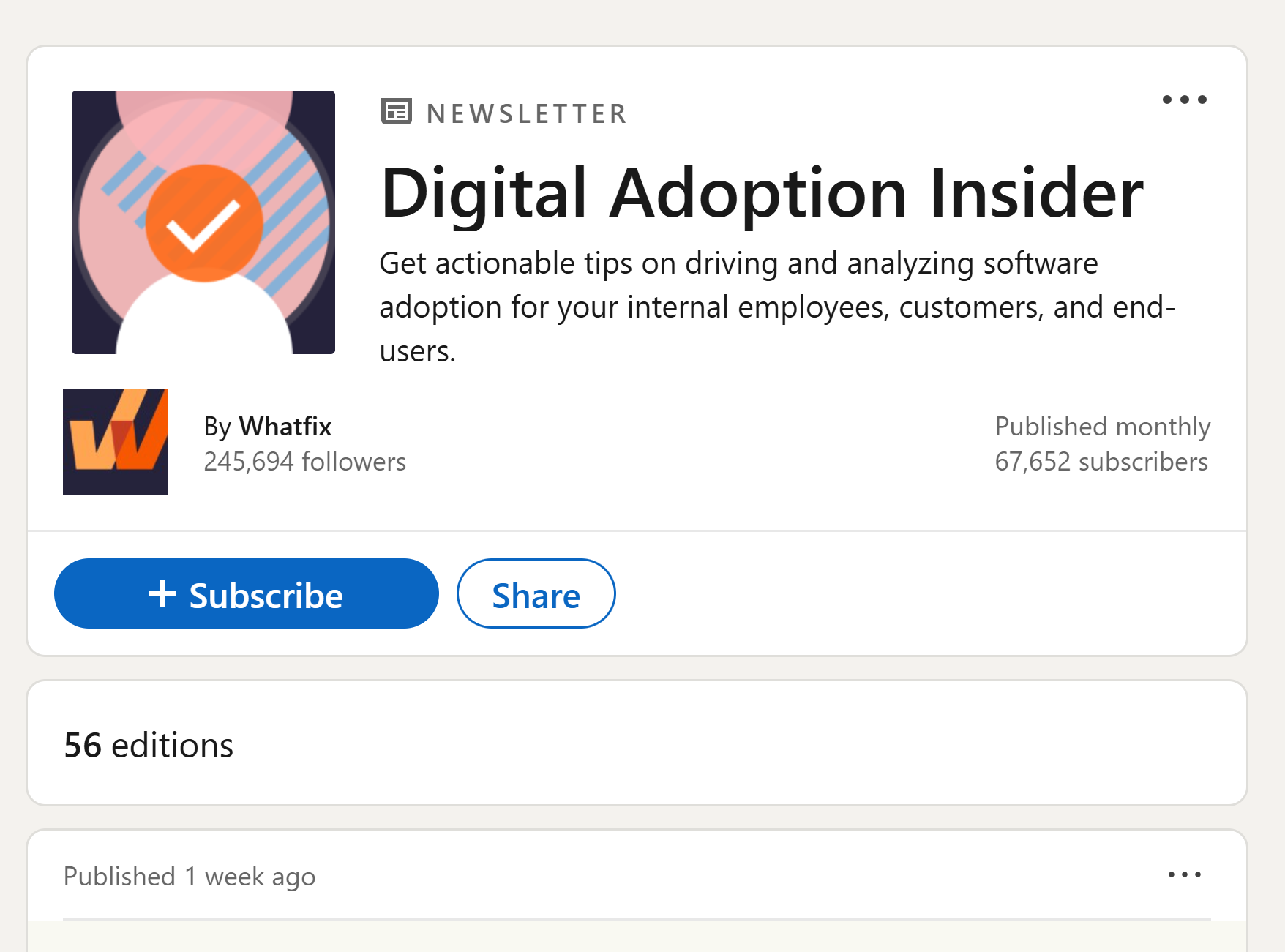
Task: Open the Digital Adoption Insider cover image
Action: tap(203, 222)
